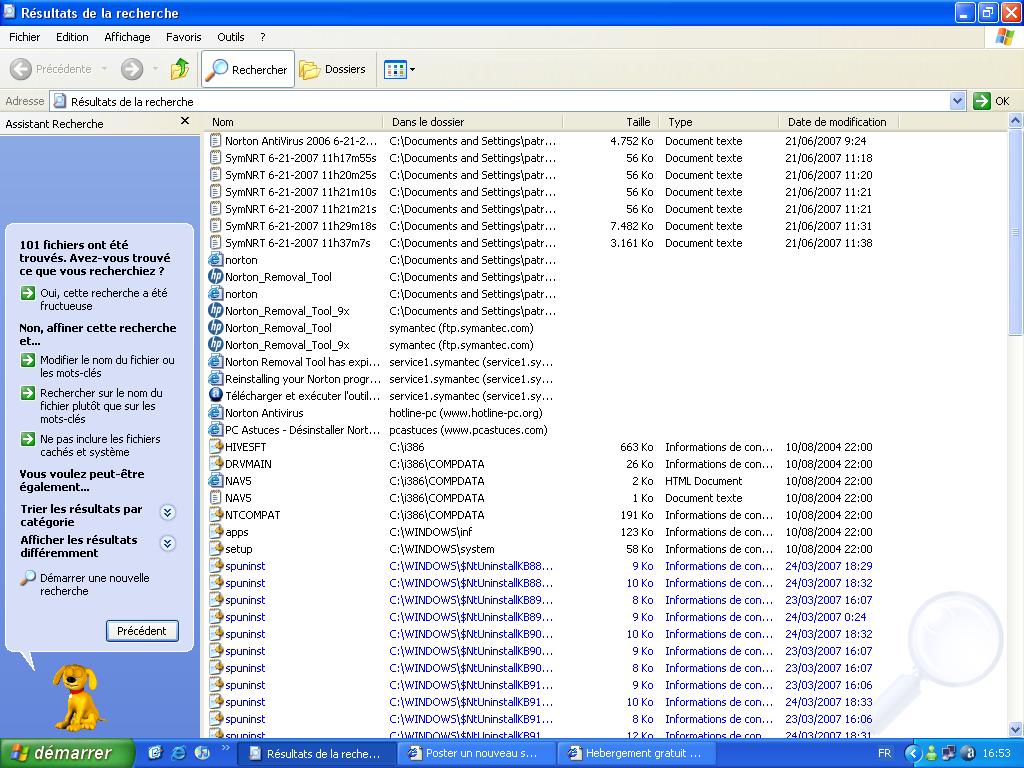The width and height of the screenshot is (1024, 768).
Task: Sort by 'Date de modification' column header
Action: tap(839, 122)
